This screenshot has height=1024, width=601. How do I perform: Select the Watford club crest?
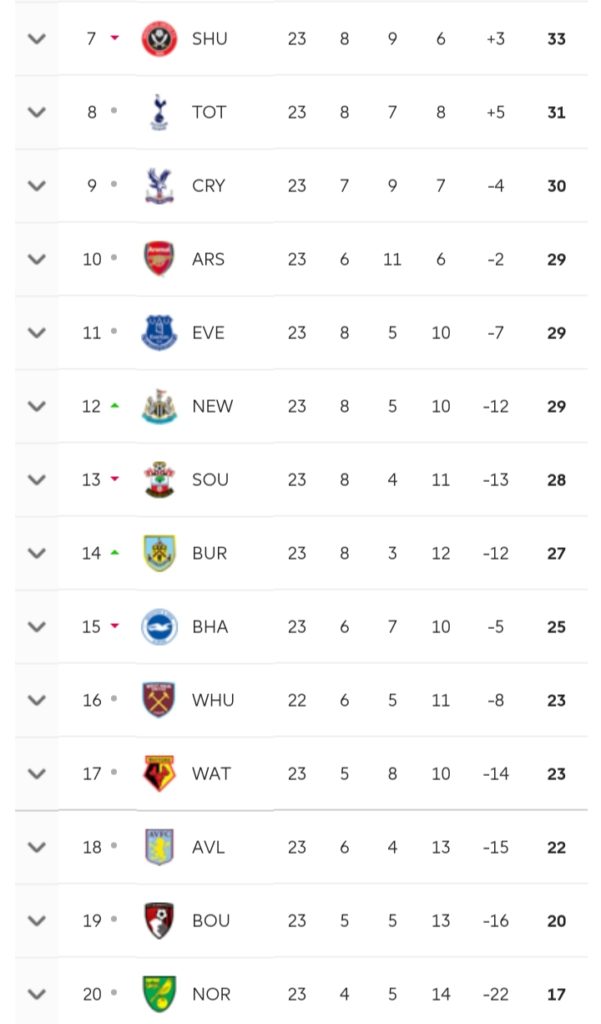[159, 774]
